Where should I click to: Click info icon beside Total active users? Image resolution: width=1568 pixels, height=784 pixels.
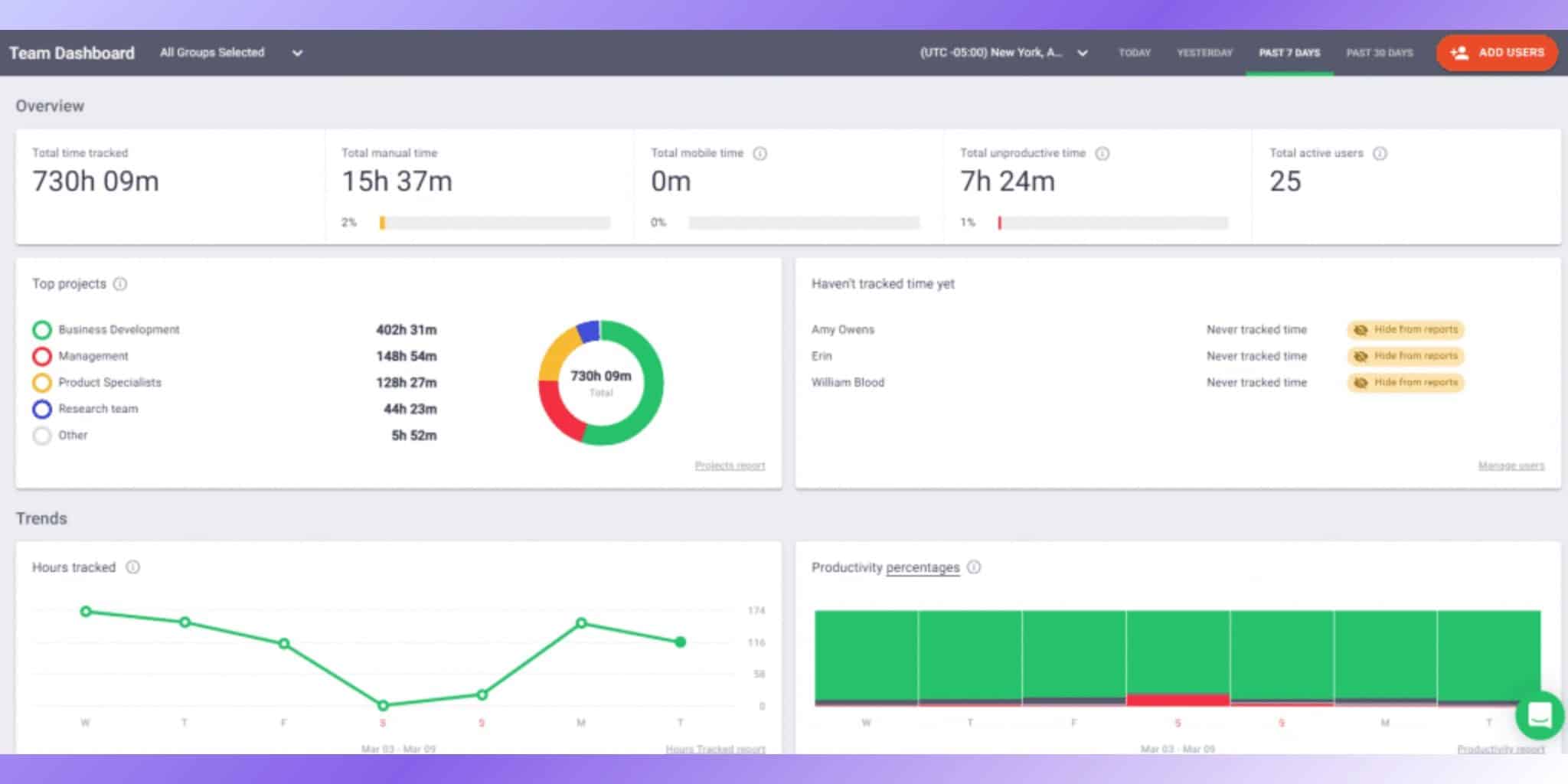coord(1380,154)
